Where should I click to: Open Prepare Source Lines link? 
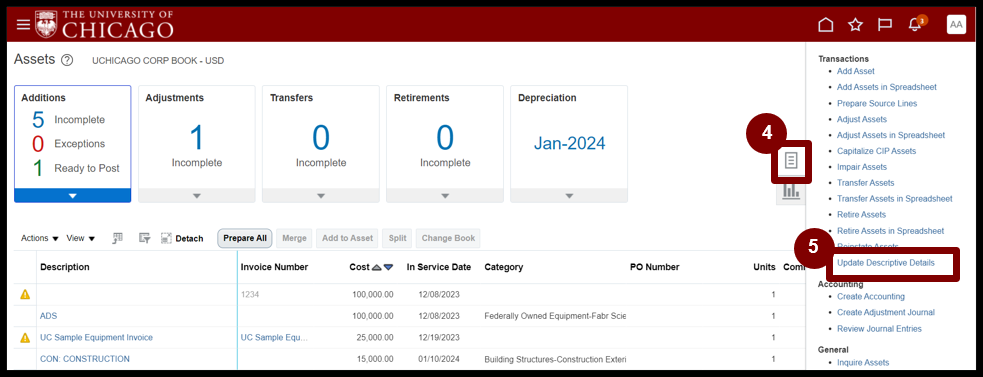coord(876,104)
